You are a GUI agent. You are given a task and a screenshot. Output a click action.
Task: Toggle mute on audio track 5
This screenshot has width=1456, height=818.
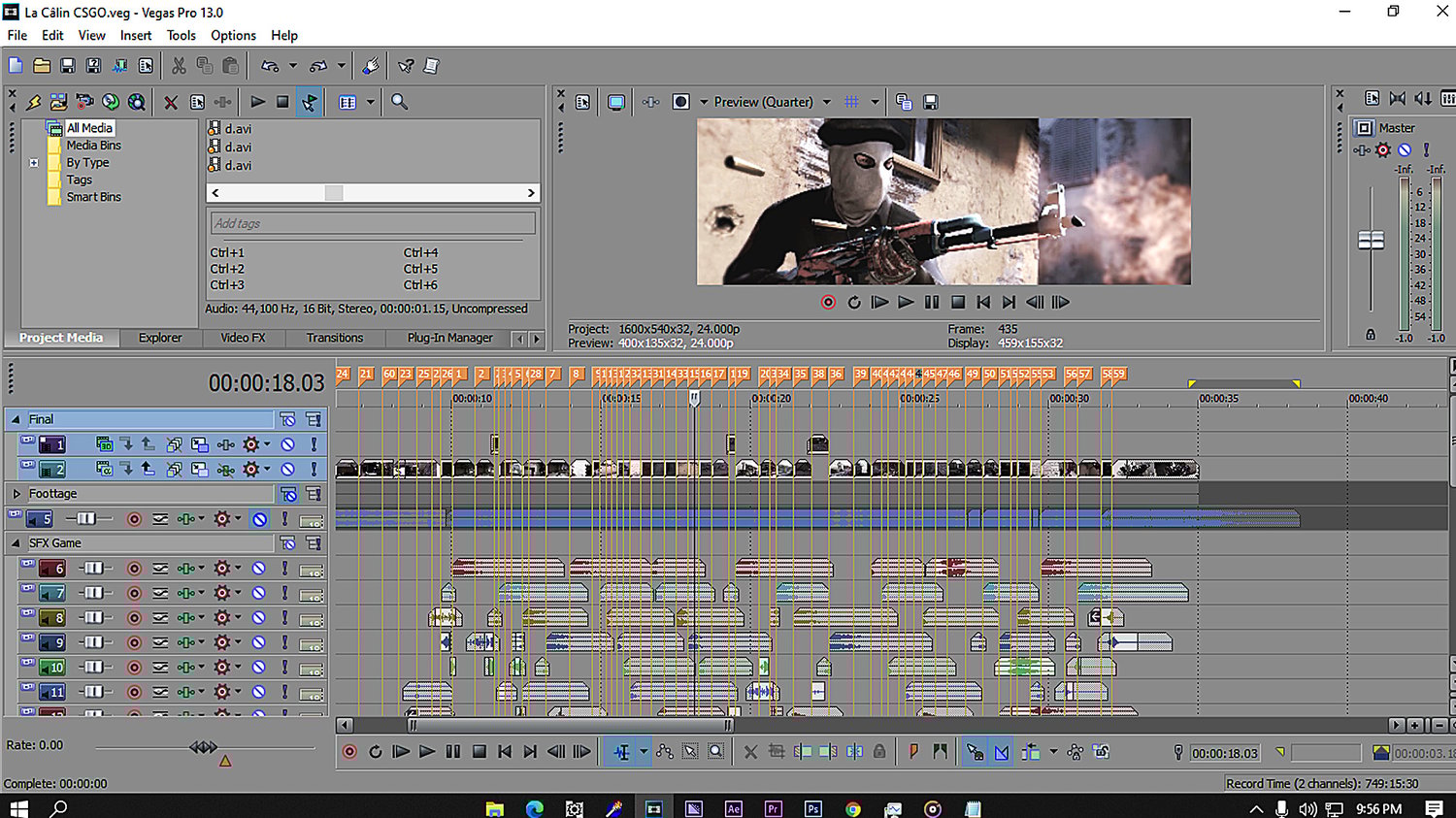click(x=259, y=519)
